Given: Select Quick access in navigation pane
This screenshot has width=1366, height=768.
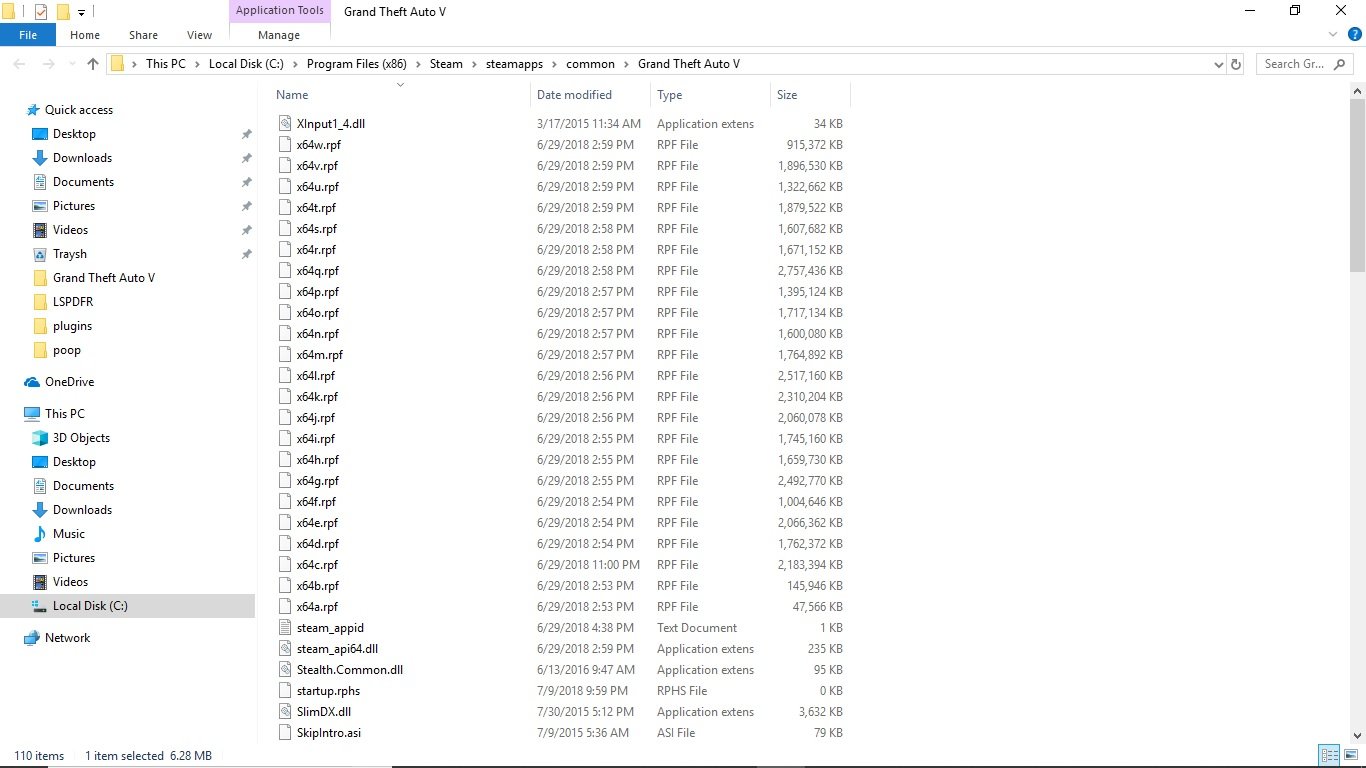Looking at the screenshot, I should click(79, 110).
